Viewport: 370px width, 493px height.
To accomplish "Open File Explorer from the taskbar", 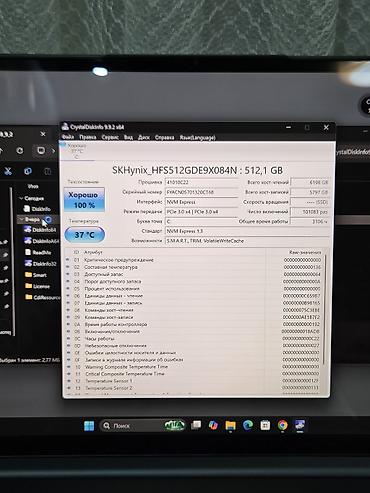I will [230, 426].
